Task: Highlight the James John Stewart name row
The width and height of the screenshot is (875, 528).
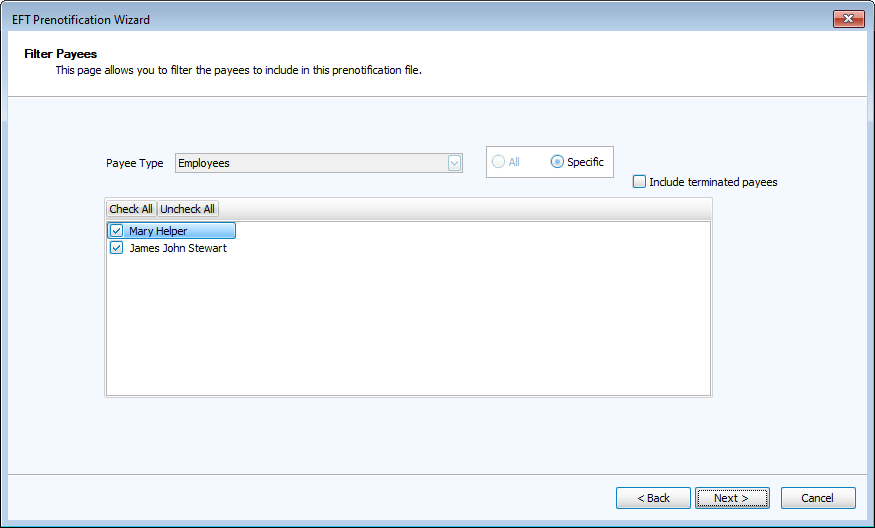Action: 178,248
